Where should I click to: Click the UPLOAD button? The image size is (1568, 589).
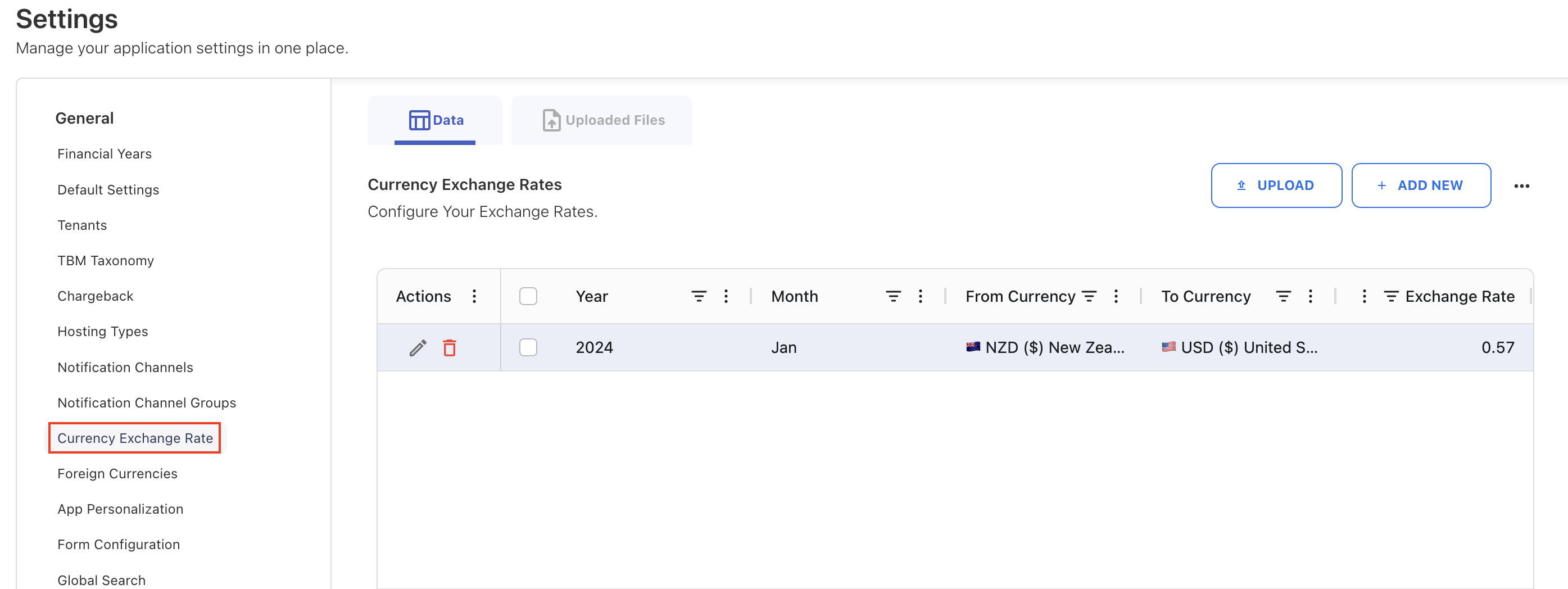(1276, 185)
